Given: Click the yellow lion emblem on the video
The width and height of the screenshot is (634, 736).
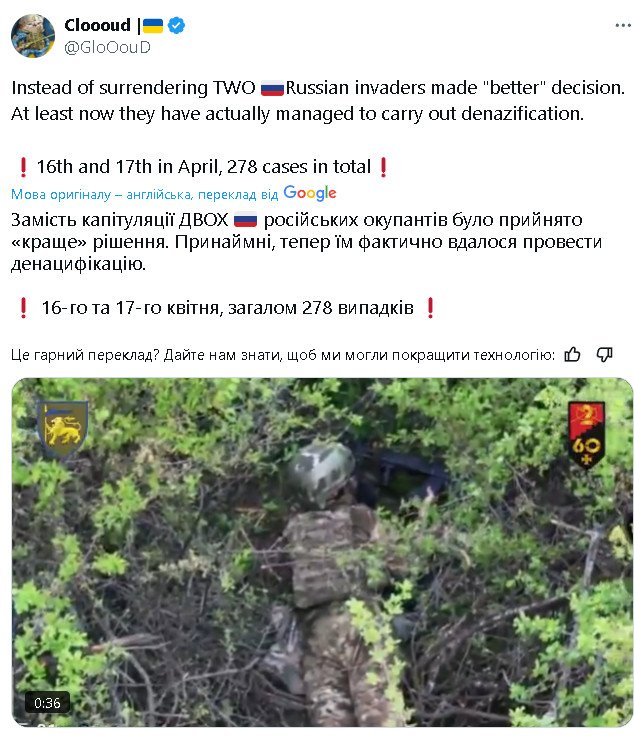Looking at the screenshot, I should coord(62,430).
